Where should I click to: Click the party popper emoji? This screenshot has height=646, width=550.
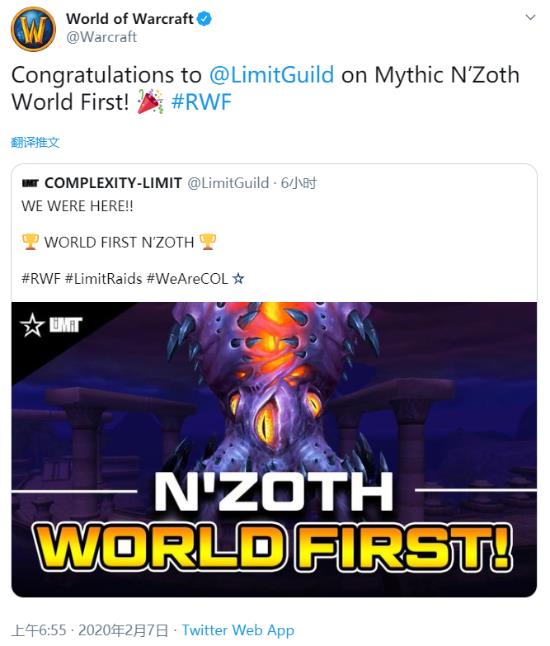[150, 101]
